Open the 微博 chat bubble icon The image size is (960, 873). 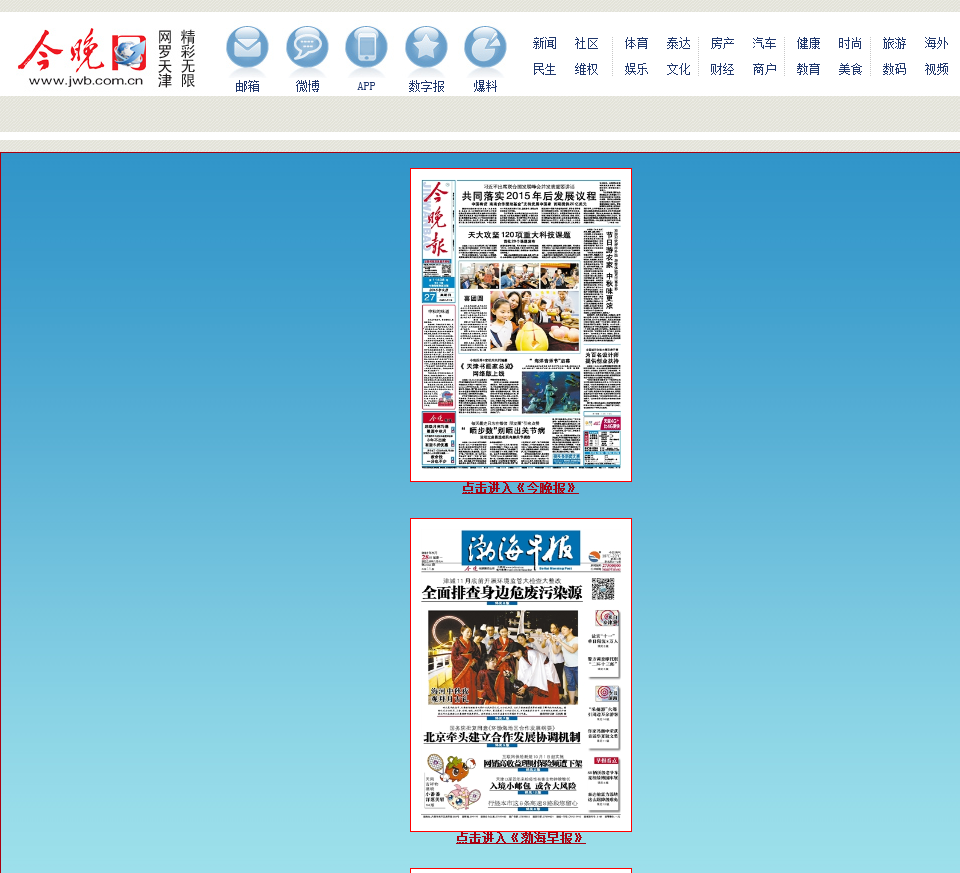pyautogui.click(x=307, y=48)
